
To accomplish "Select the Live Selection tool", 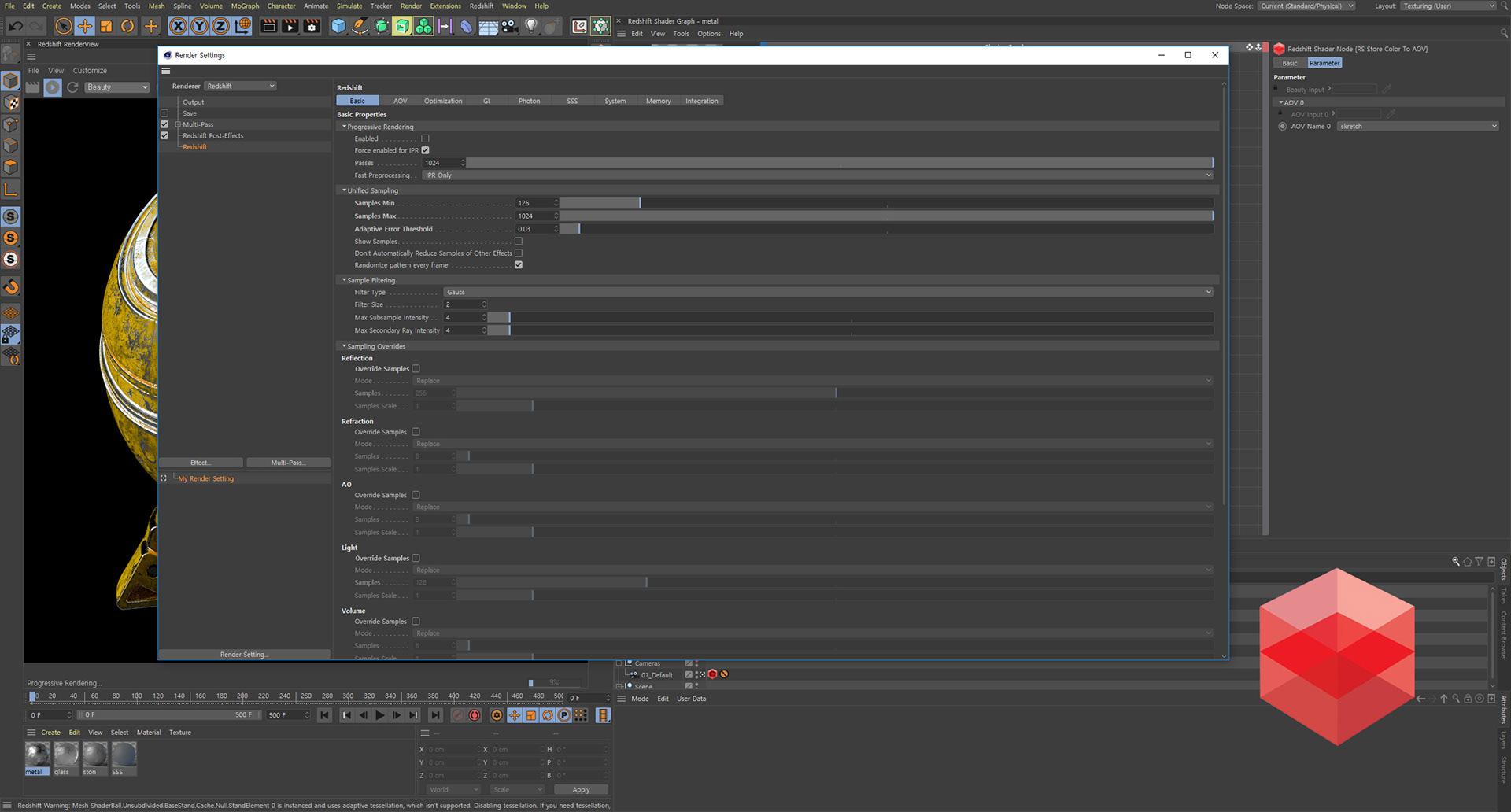I will coord(64,27).
